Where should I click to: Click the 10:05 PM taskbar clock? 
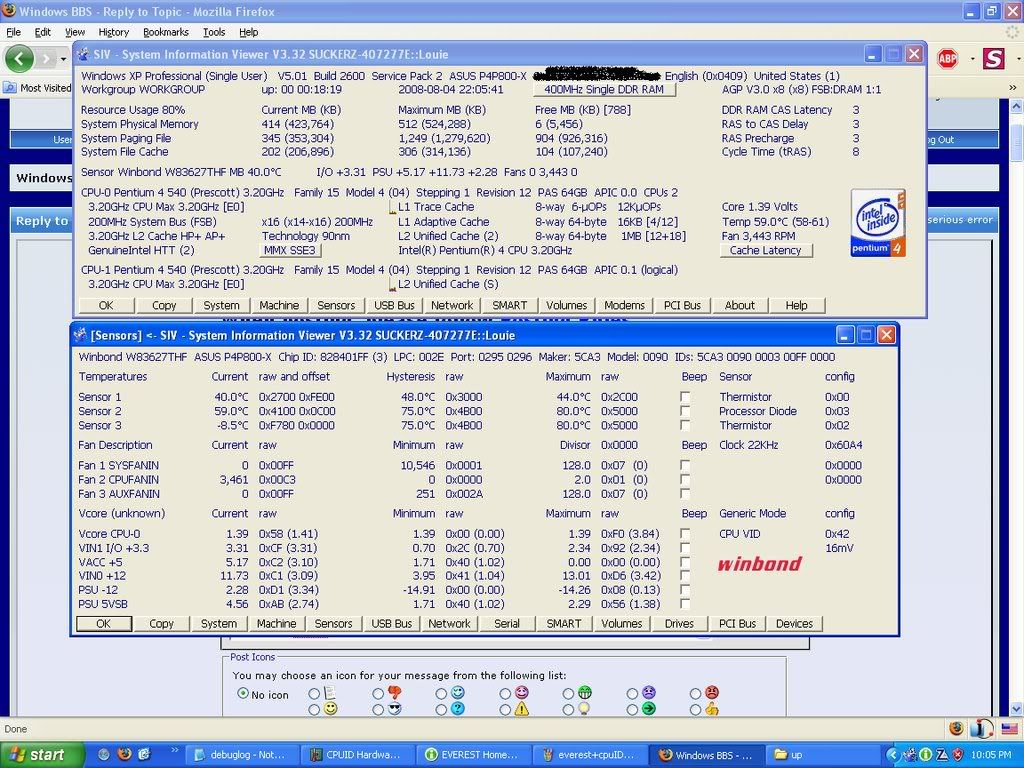pyautogui.click(x=991, y=755)
